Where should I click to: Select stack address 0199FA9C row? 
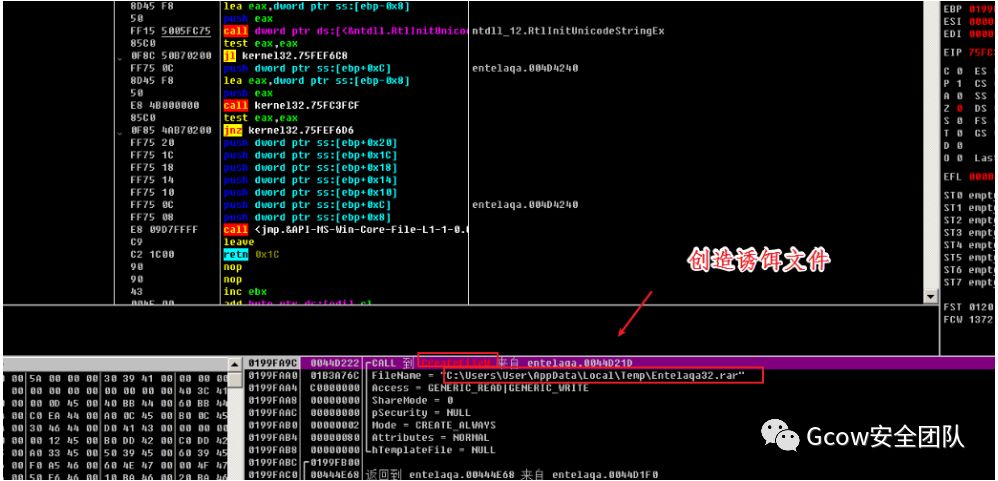(x=272, y=363)
